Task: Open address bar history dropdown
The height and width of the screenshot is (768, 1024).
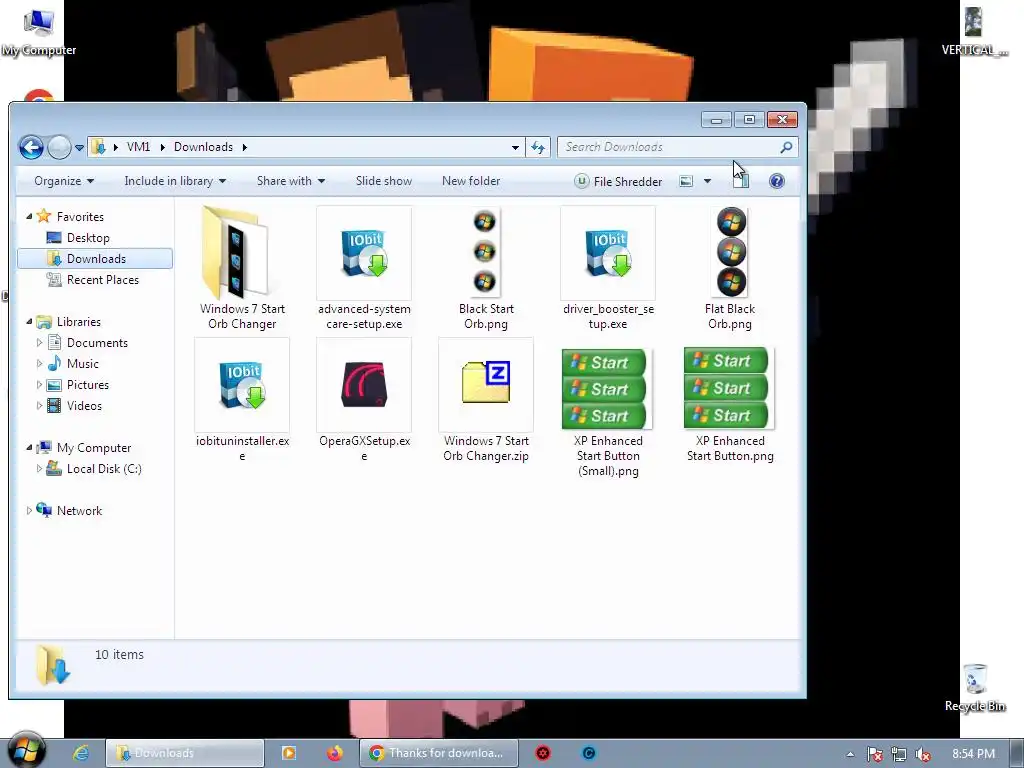Action: coord(515,148)
